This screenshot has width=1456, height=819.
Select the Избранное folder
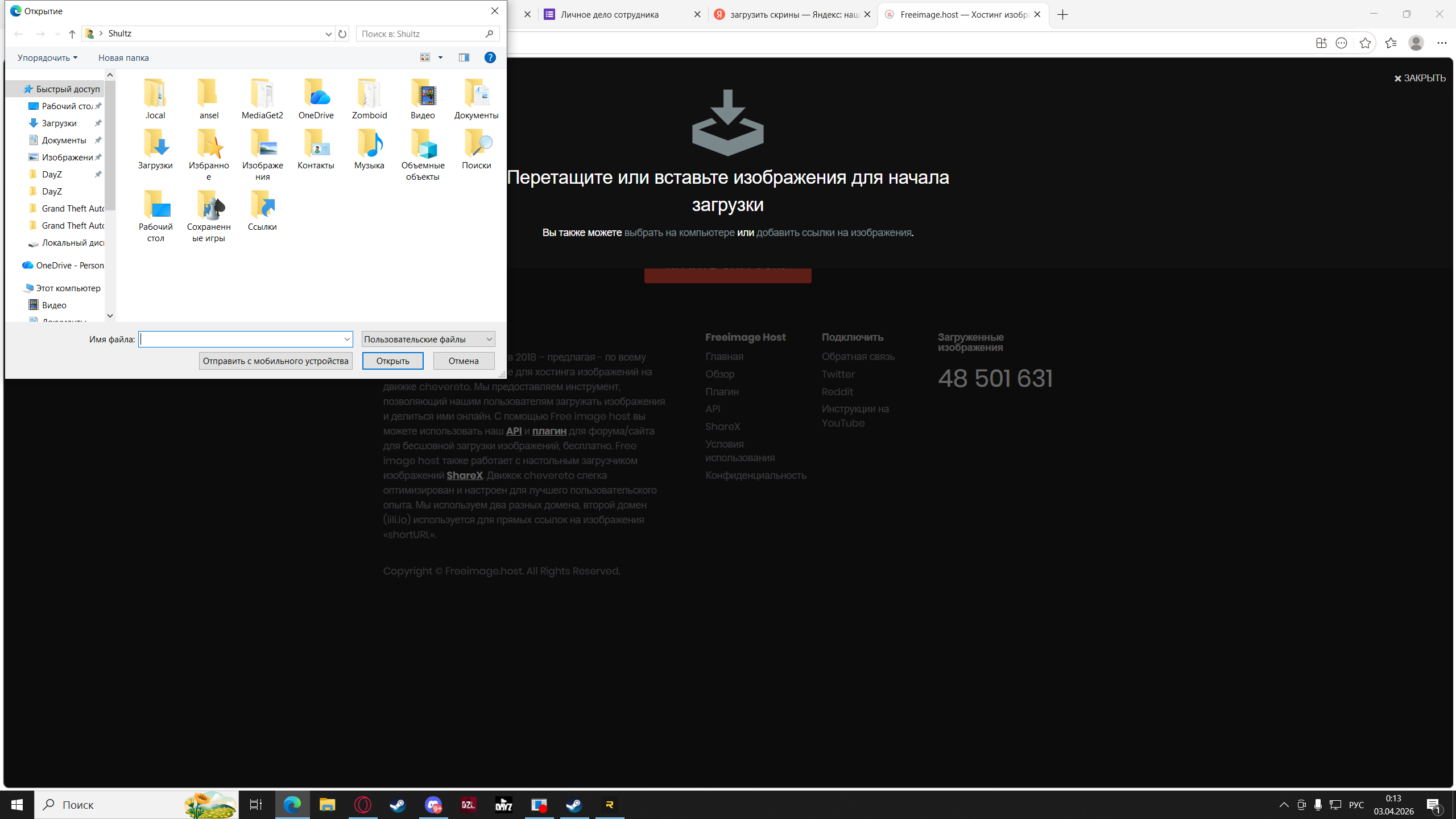[209, 155]
